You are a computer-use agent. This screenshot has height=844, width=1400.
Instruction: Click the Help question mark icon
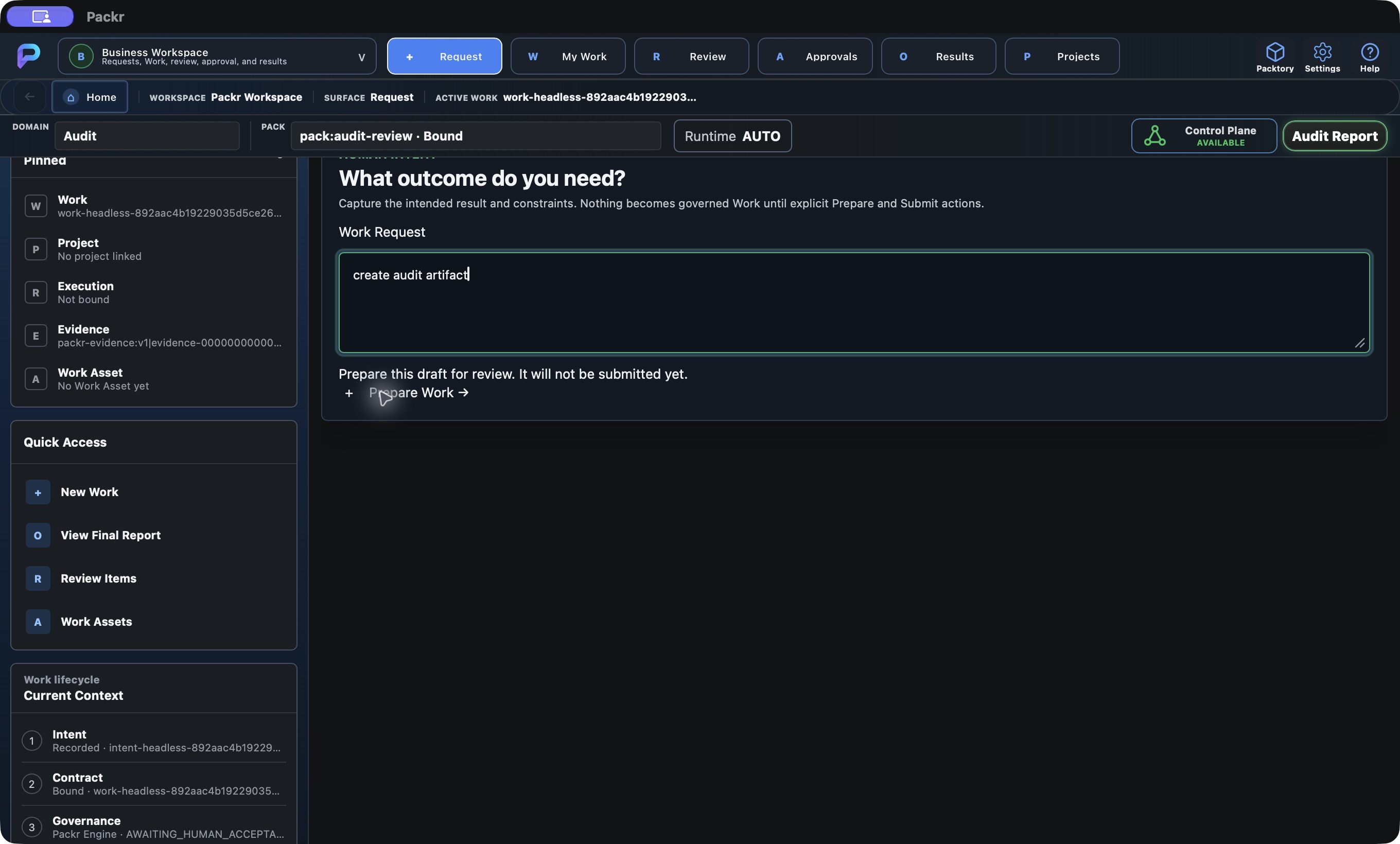pos(1369,51)
